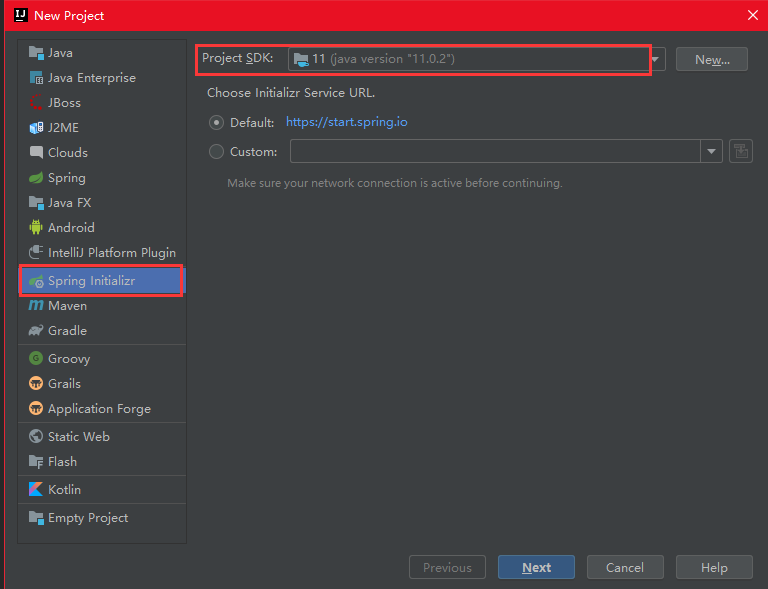The image size is (768, 589).
Task: Select Static Web label in the list
Action: click(79, 437)
